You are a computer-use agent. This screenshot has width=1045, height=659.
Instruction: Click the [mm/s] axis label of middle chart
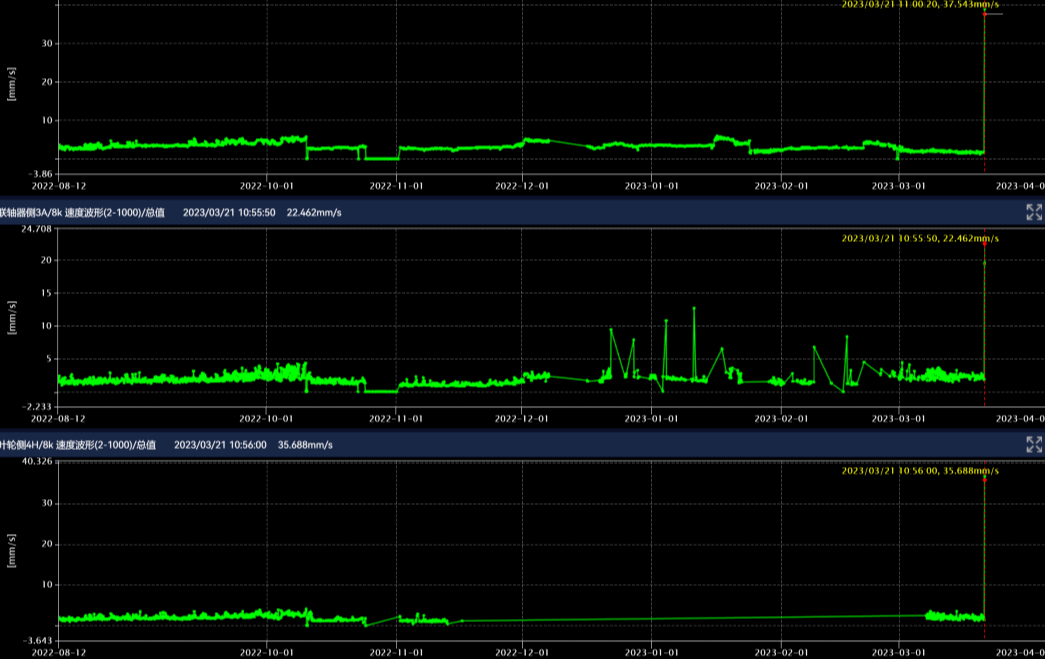(x=11, y=315)
